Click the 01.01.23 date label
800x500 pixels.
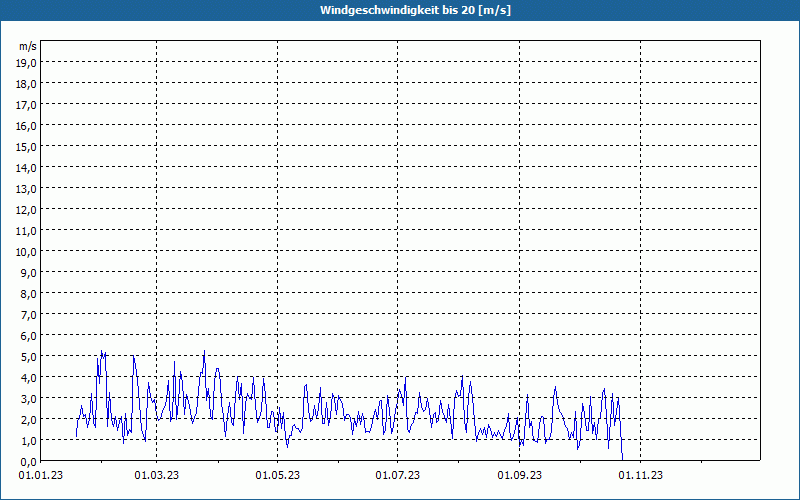click(x=41, y=476)
